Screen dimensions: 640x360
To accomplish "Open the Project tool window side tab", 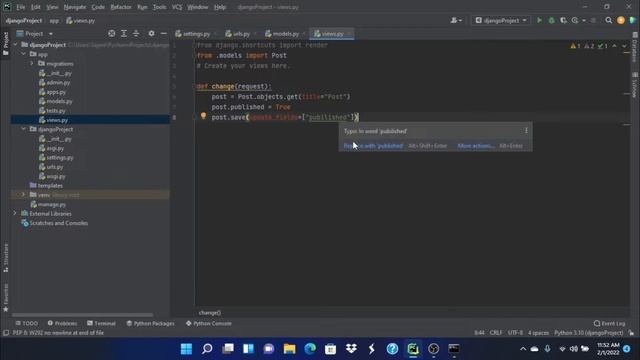I will (x=5, y=43).
